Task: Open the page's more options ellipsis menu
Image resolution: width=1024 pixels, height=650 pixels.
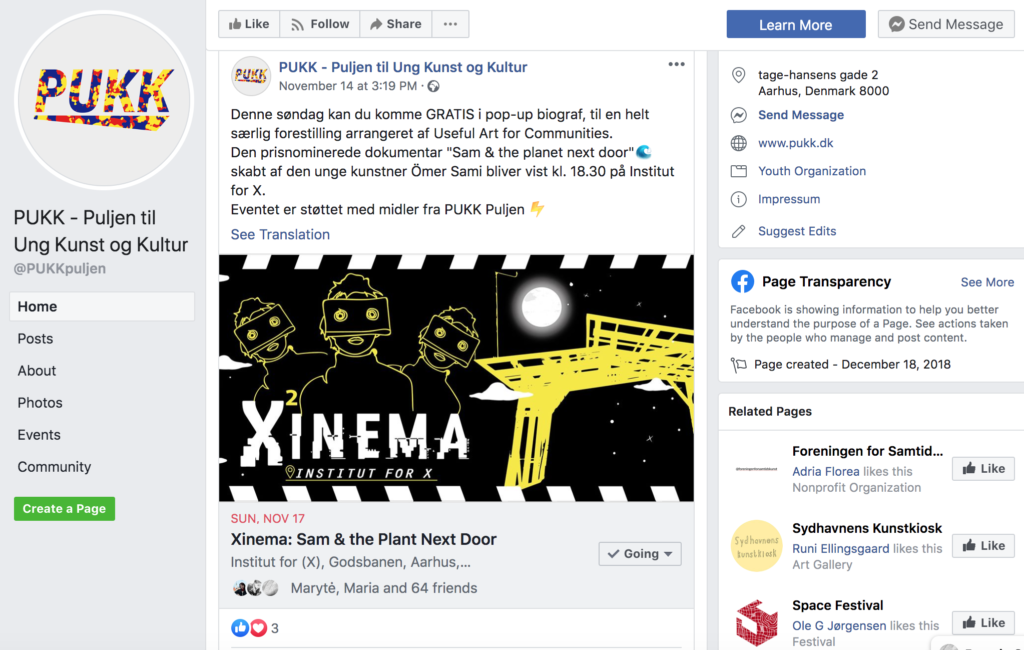Action: tap(451, 24)
